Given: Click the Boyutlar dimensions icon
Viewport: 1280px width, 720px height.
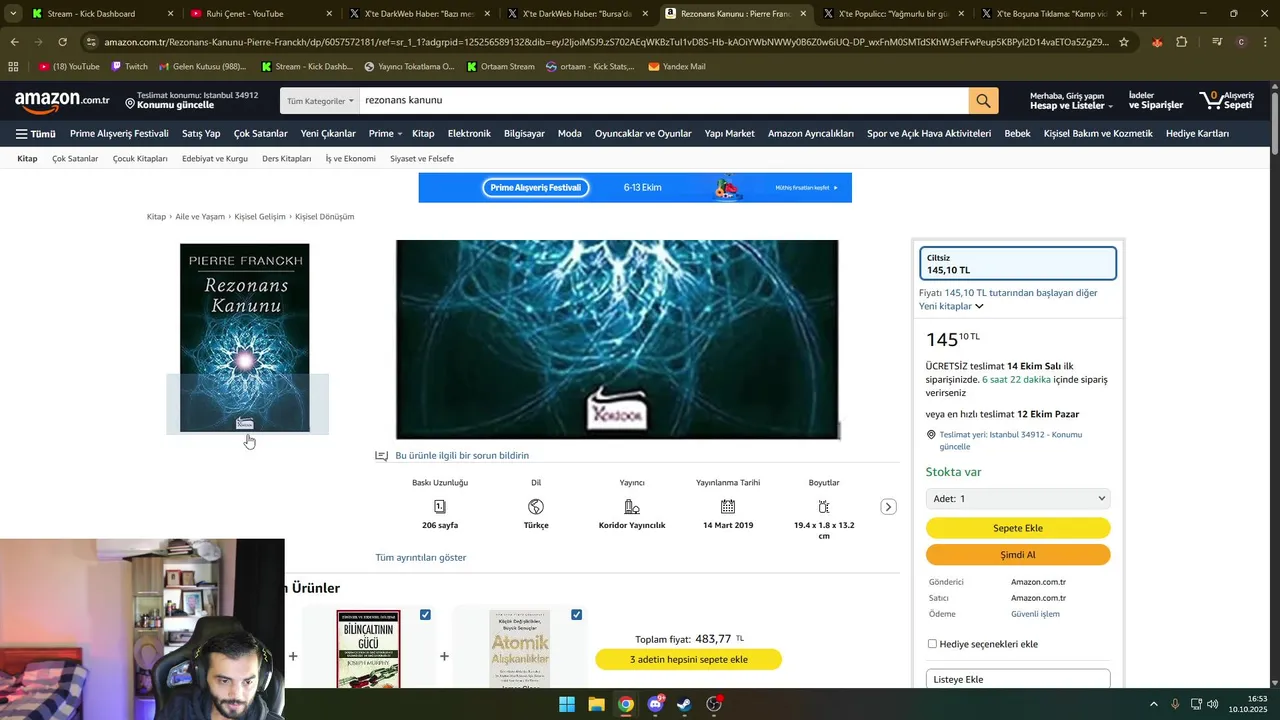Looking at the screenshot, I should pos(824,507).
